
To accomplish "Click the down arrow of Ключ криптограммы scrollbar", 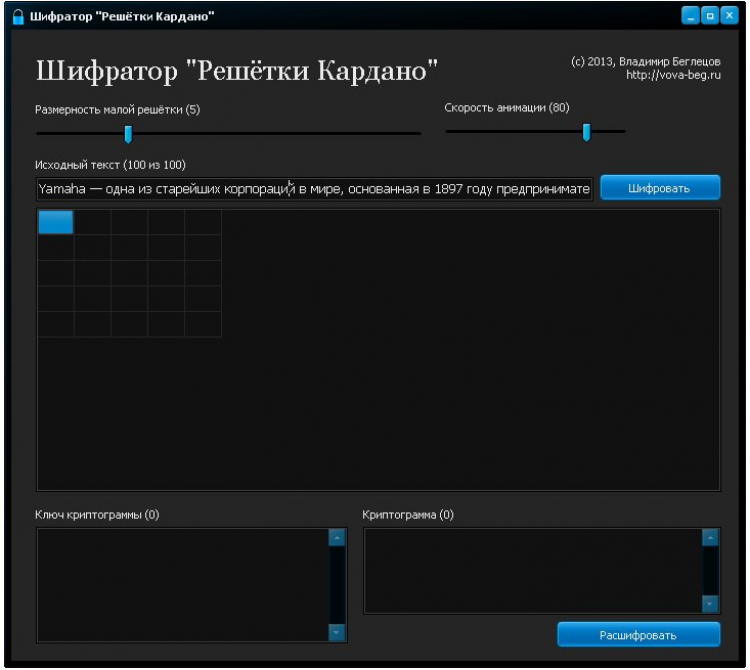I will tap(337, 632).
